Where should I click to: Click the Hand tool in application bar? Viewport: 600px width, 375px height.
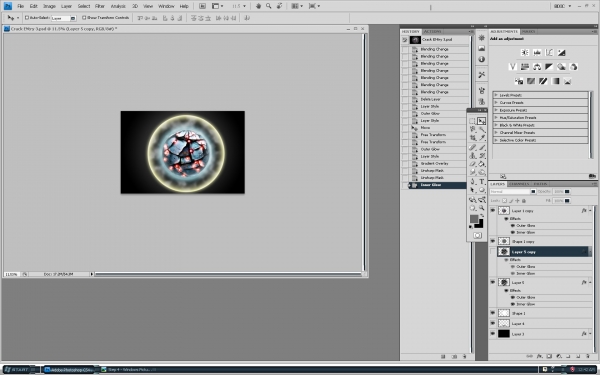coord(258,6)
